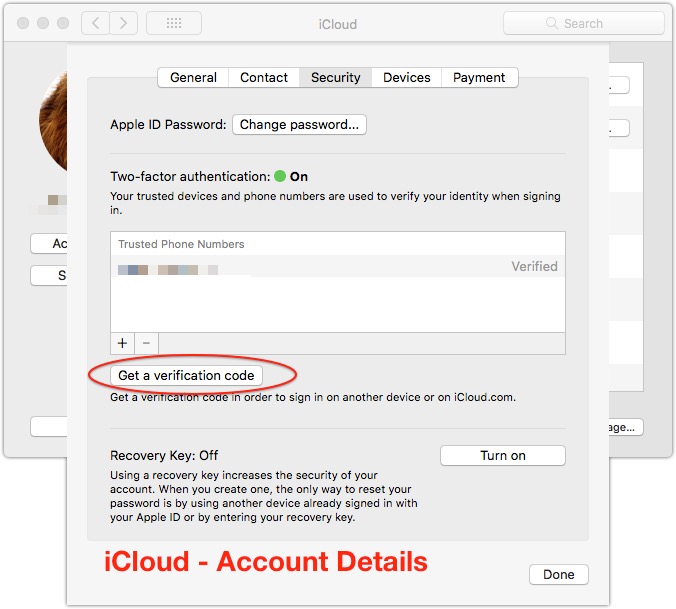Remove phone number with minus button
Screen dimensions: 676x609
(x=146, y=343)
